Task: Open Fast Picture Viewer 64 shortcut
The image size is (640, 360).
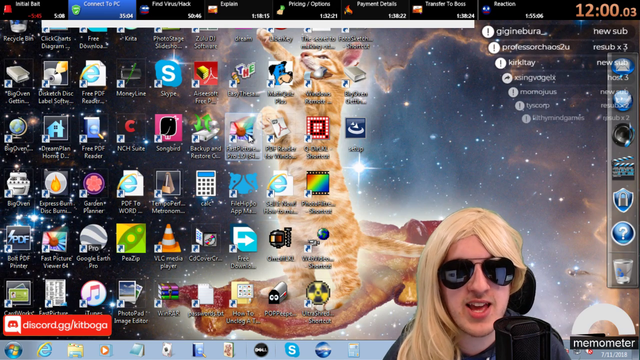Action: (56, 247)
